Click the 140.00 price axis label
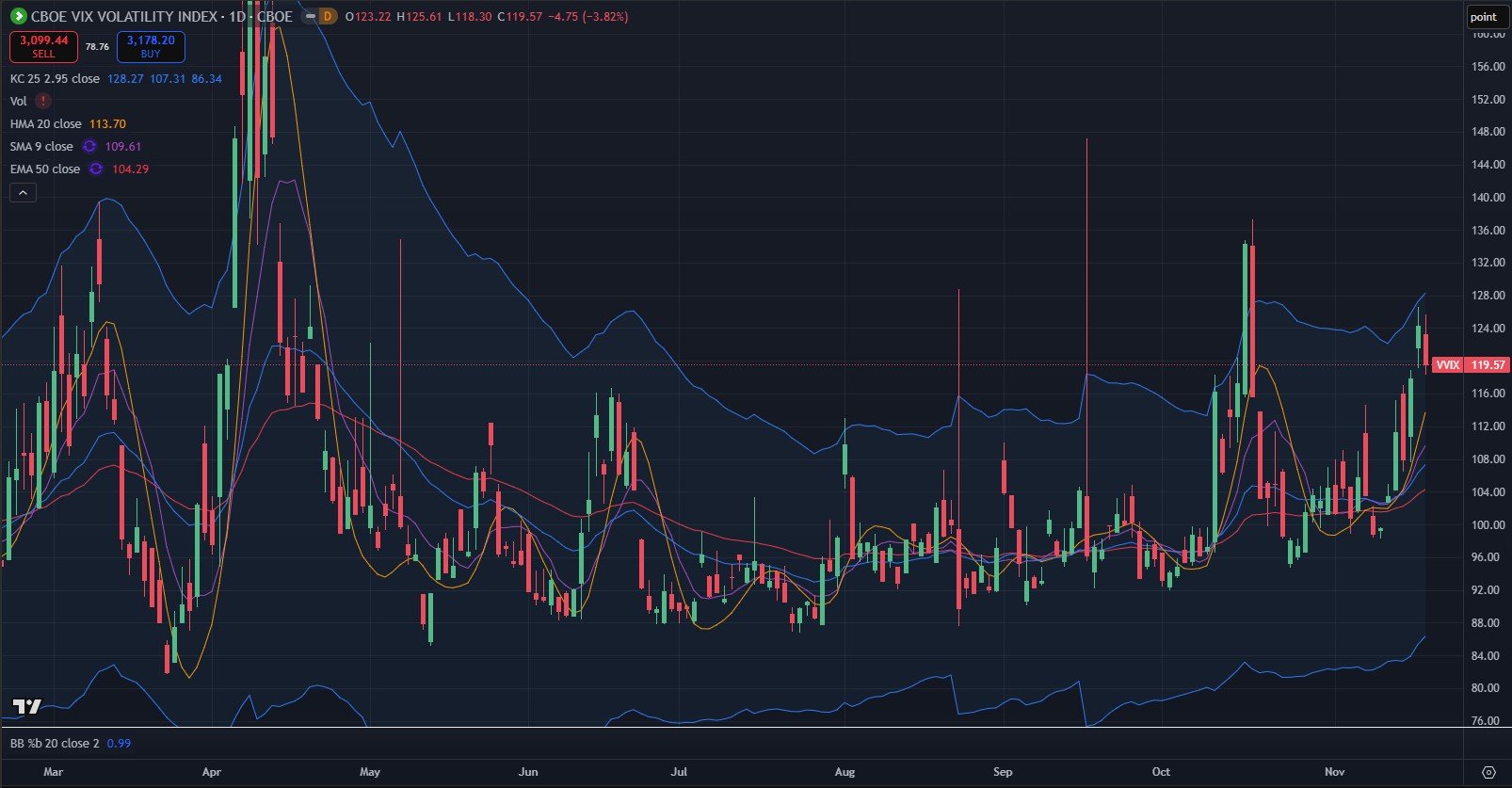 1488,198
